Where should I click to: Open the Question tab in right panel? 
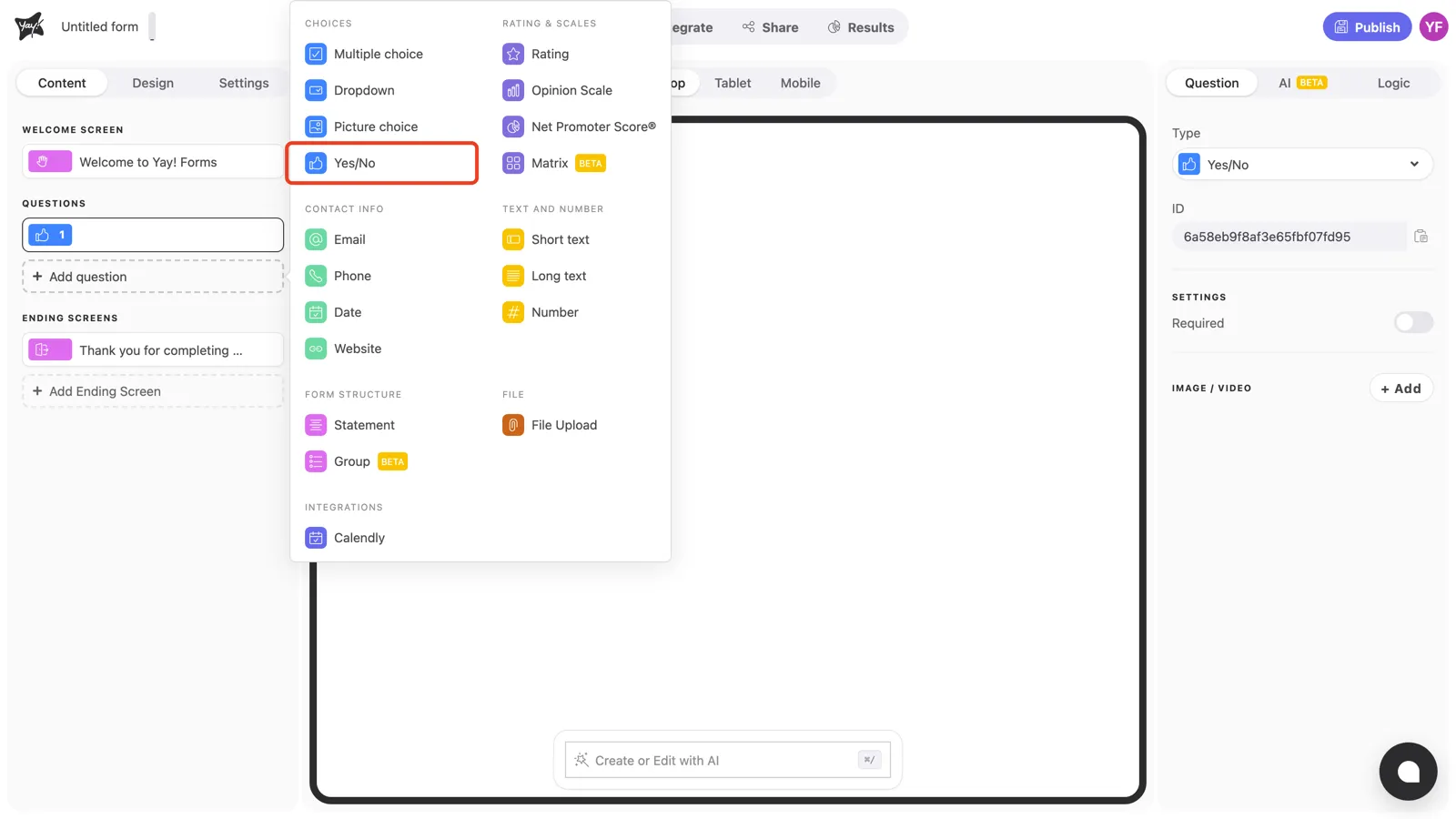pyautogui.click(x=1211, y=83)
